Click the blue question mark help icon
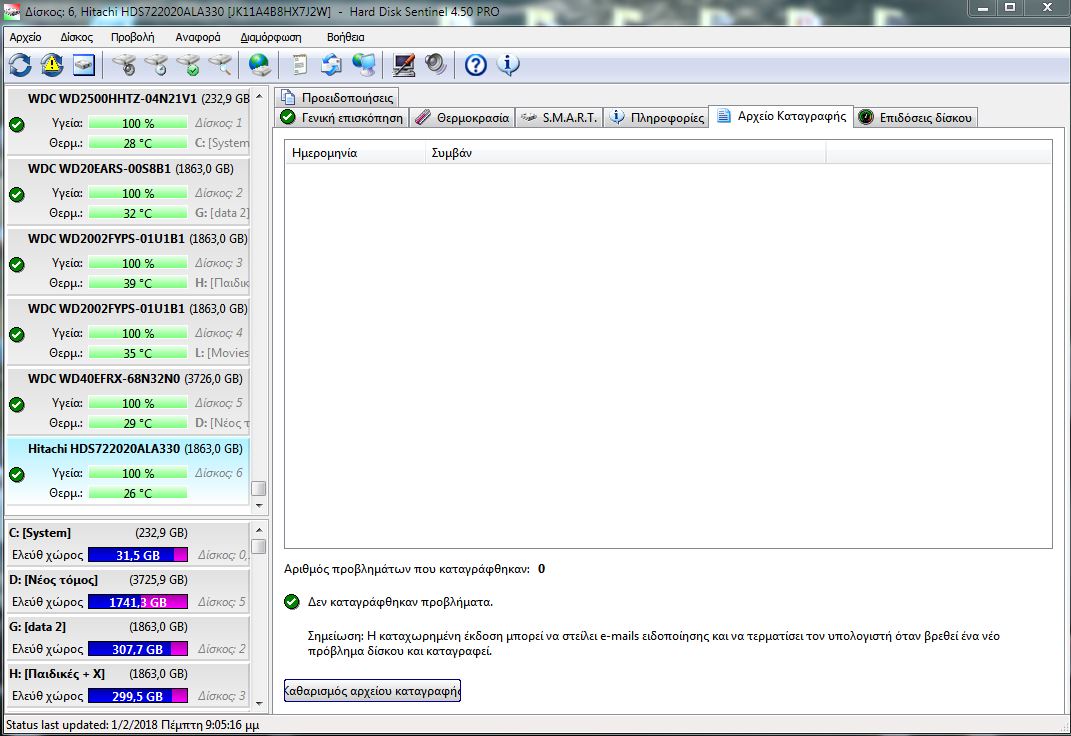The height and width of the screenshot is (736, 1071). tap(475, 65)
